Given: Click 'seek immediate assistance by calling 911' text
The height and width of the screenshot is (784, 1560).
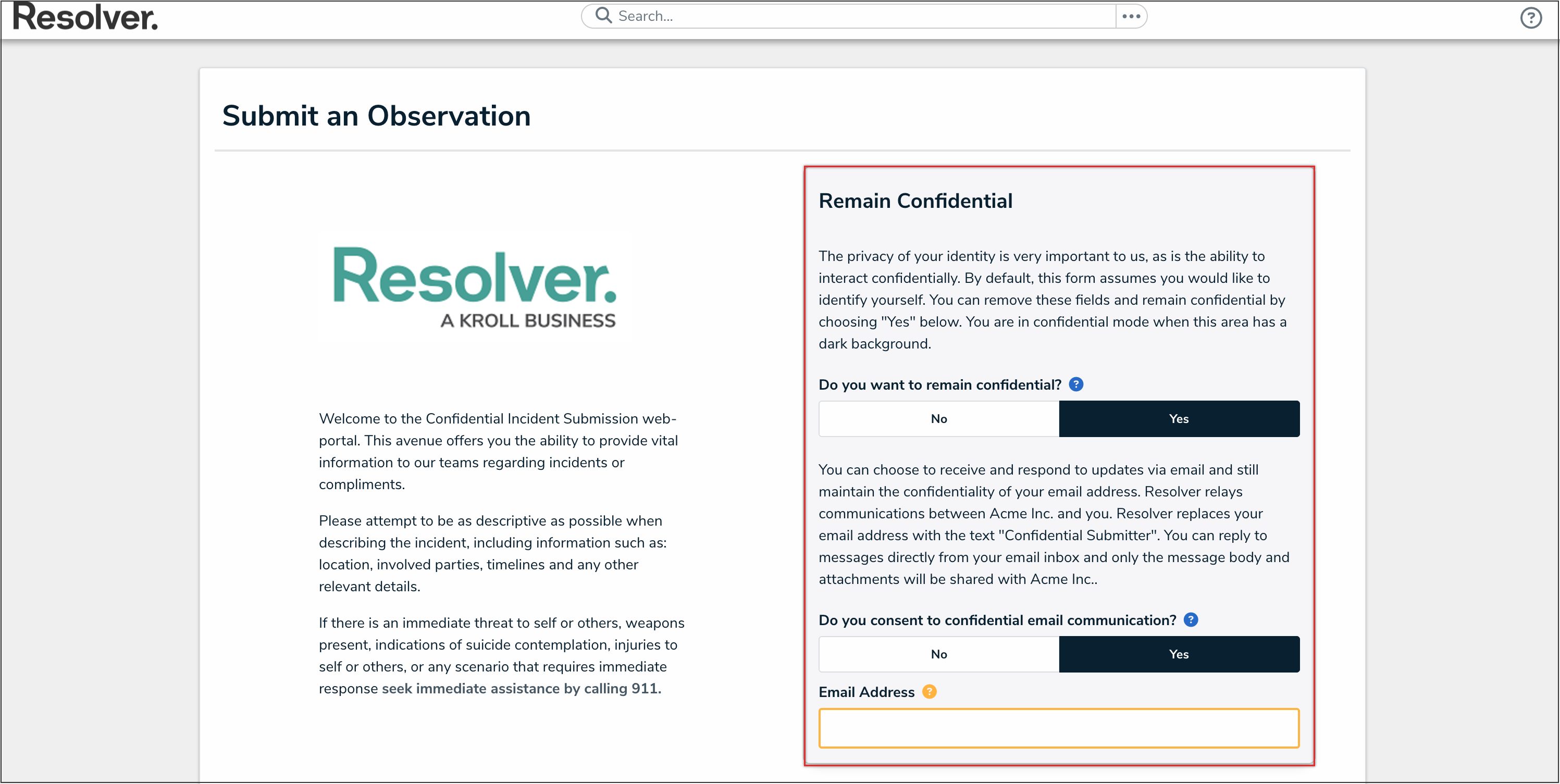Looking at the screenshot, I should point(521,689).
